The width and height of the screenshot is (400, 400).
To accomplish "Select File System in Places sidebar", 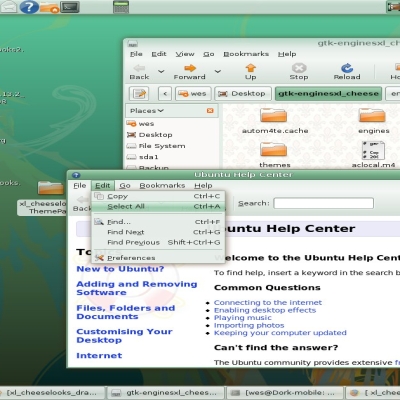I will tap(156, 146).
